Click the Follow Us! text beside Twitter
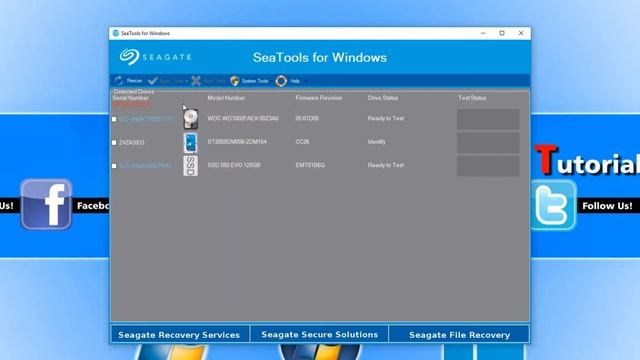 click(x=607, y=206)
